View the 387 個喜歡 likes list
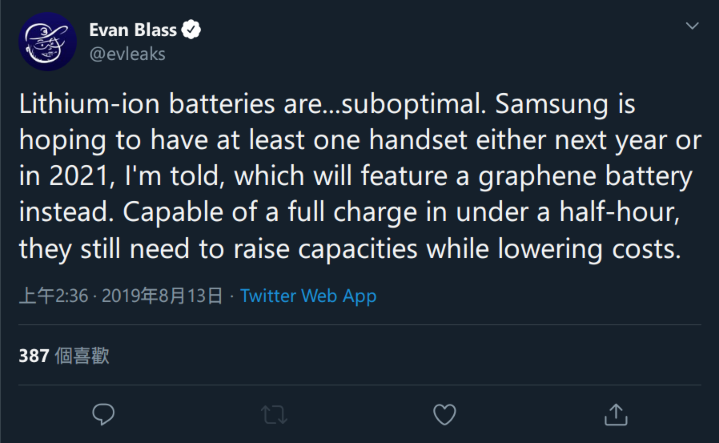The height and width of the screenshot is (443, 719). (64, 355)
